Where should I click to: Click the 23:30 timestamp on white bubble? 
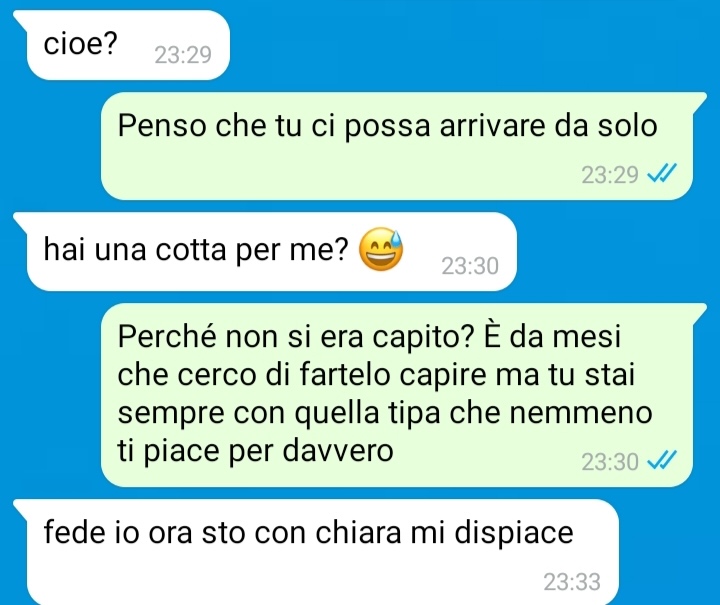coord(470,266)
